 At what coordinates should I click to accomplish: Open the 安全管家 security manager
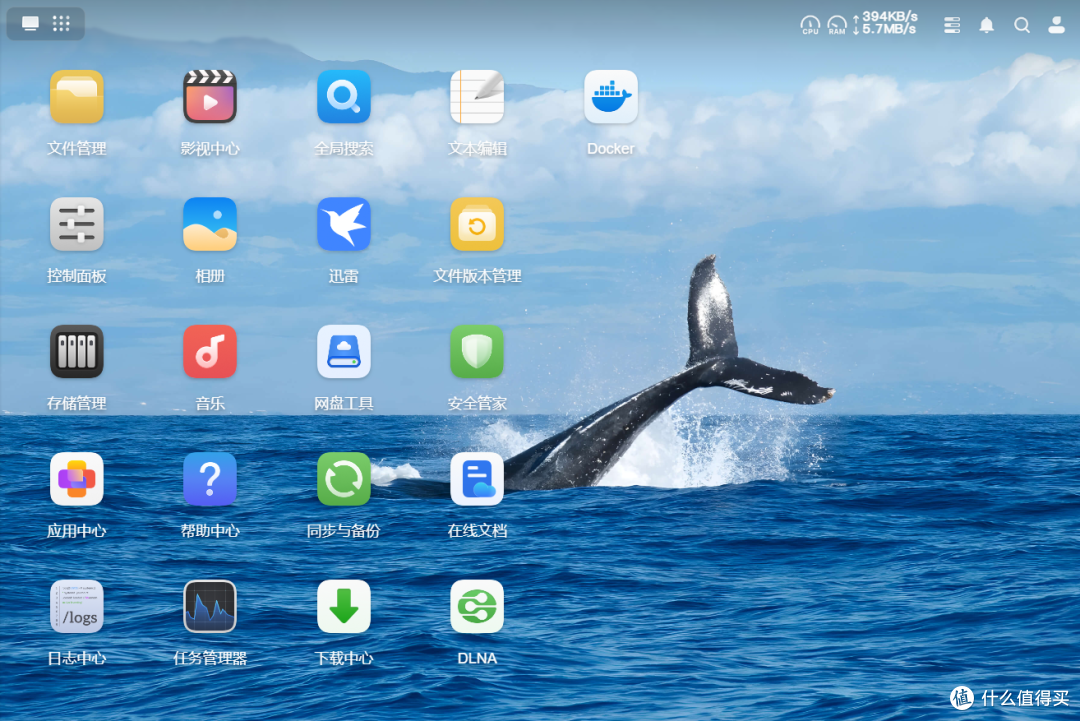click(477, 352)
